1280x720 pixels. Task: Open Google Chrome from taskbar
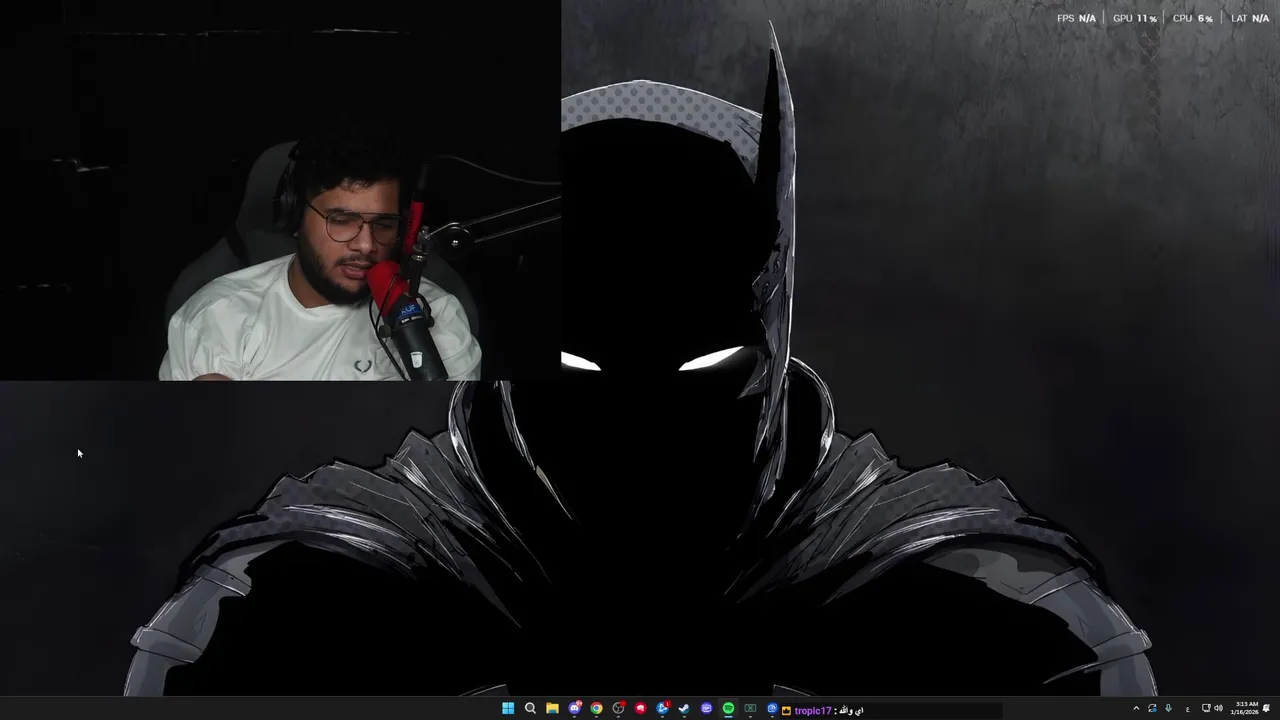pyautogui.click(x=596, y=709)
